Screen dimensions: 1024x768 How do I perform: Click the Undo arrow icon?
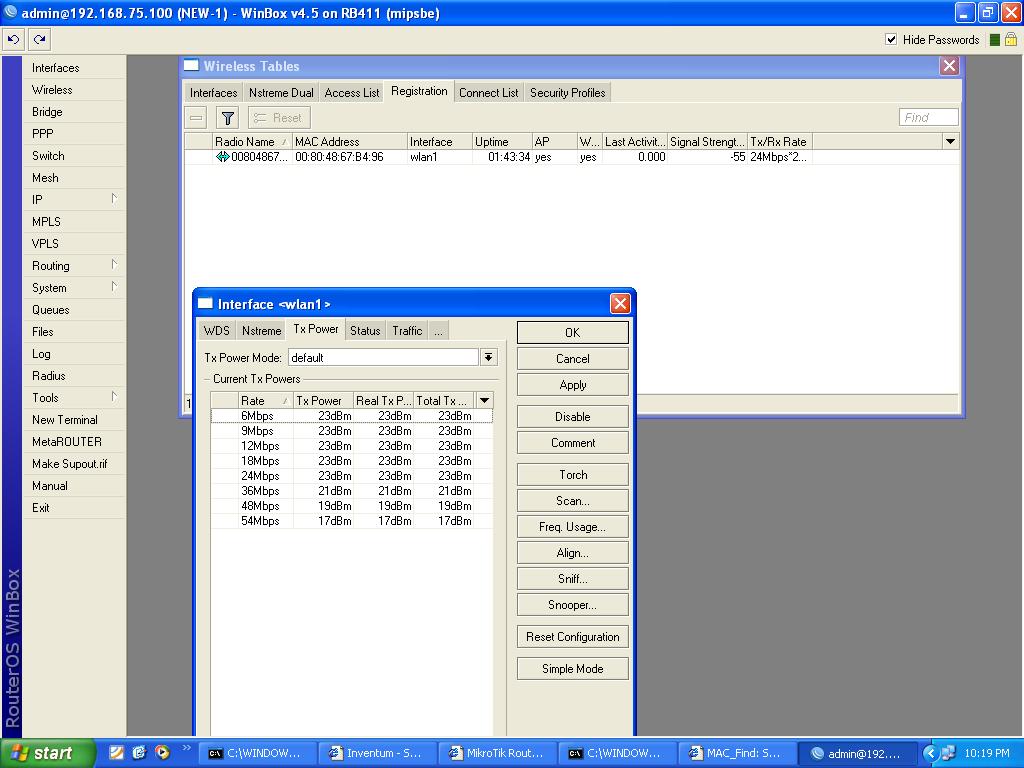coord(13,38)
